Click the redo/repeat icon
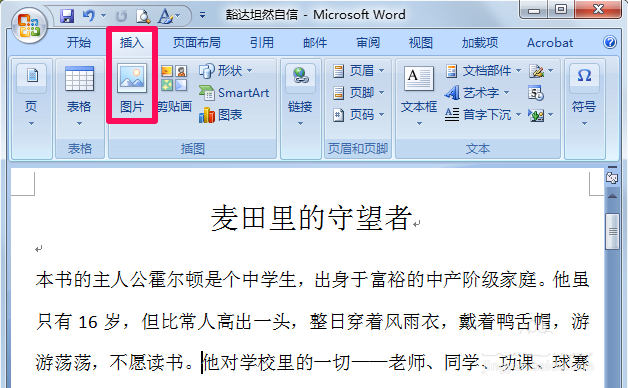Image resolution: width=628 pixels, height=388 pixels. click(x=121, y=16)
